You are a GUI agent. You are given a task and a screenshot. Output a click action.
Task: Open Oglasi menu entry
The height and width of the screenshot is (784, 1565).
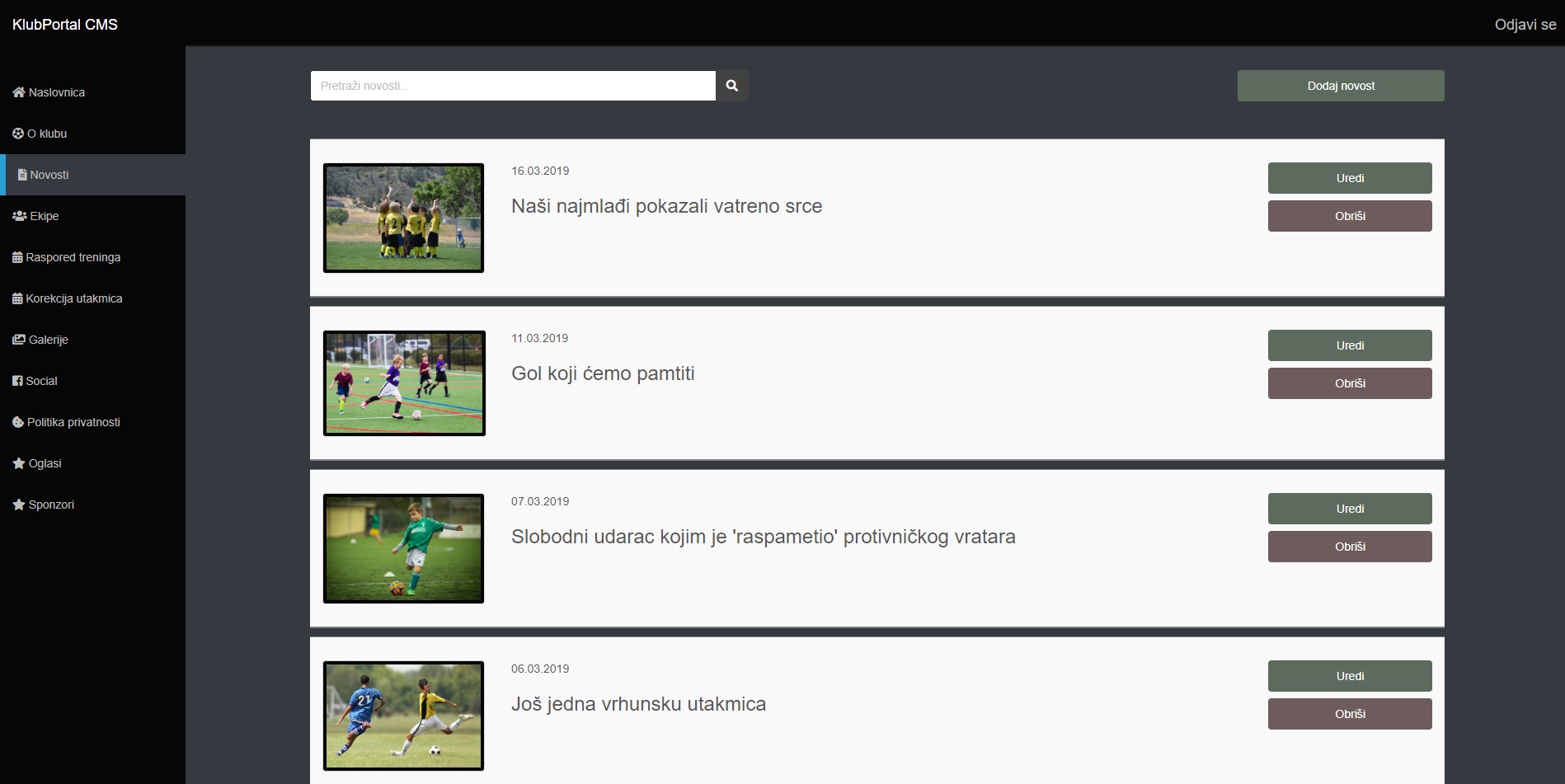pyautogui.click(x=92, y=463)
